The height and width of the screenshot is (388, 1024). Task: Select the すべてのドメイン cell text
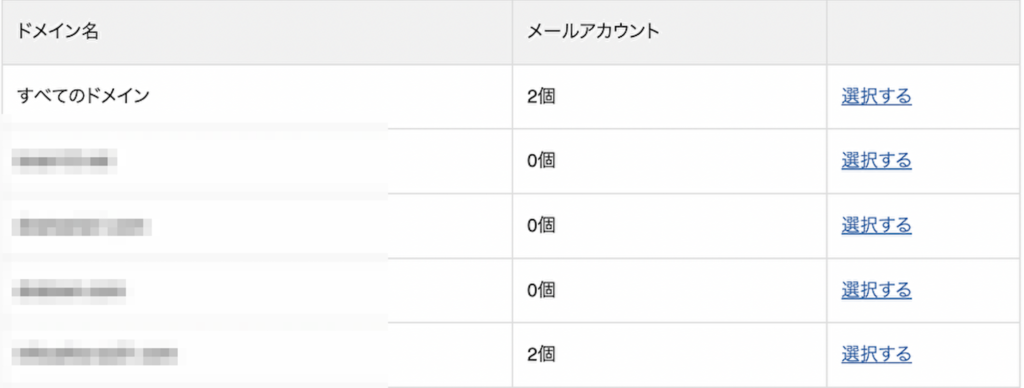(x=84, y=96)
